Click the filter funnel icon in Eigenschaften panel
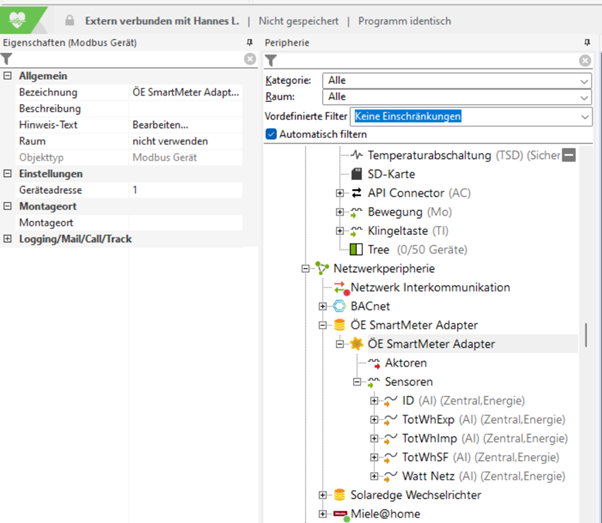The image size is (602, 523). 7,60
